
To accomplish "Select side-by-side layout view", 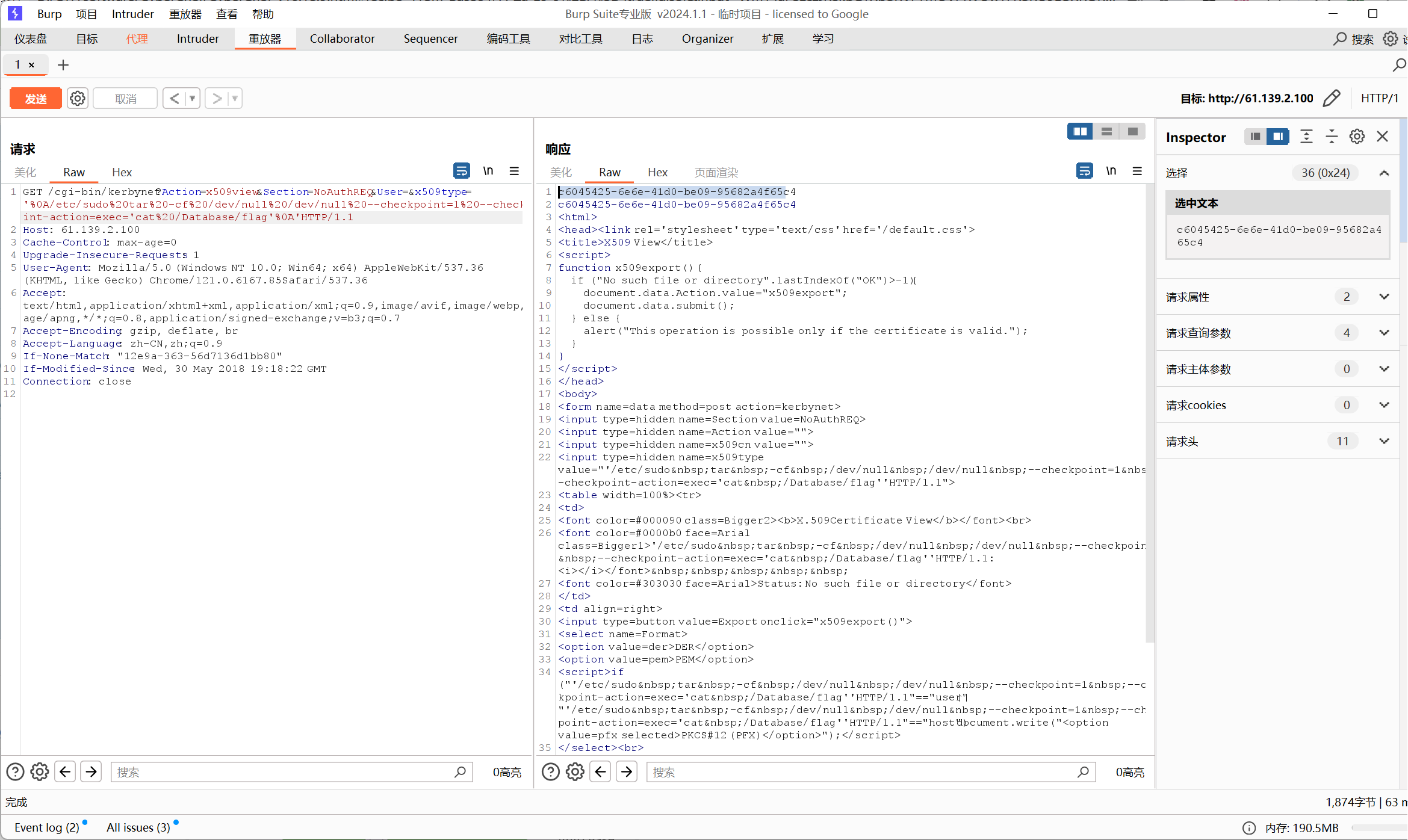I will click(x=1080, y=131).
